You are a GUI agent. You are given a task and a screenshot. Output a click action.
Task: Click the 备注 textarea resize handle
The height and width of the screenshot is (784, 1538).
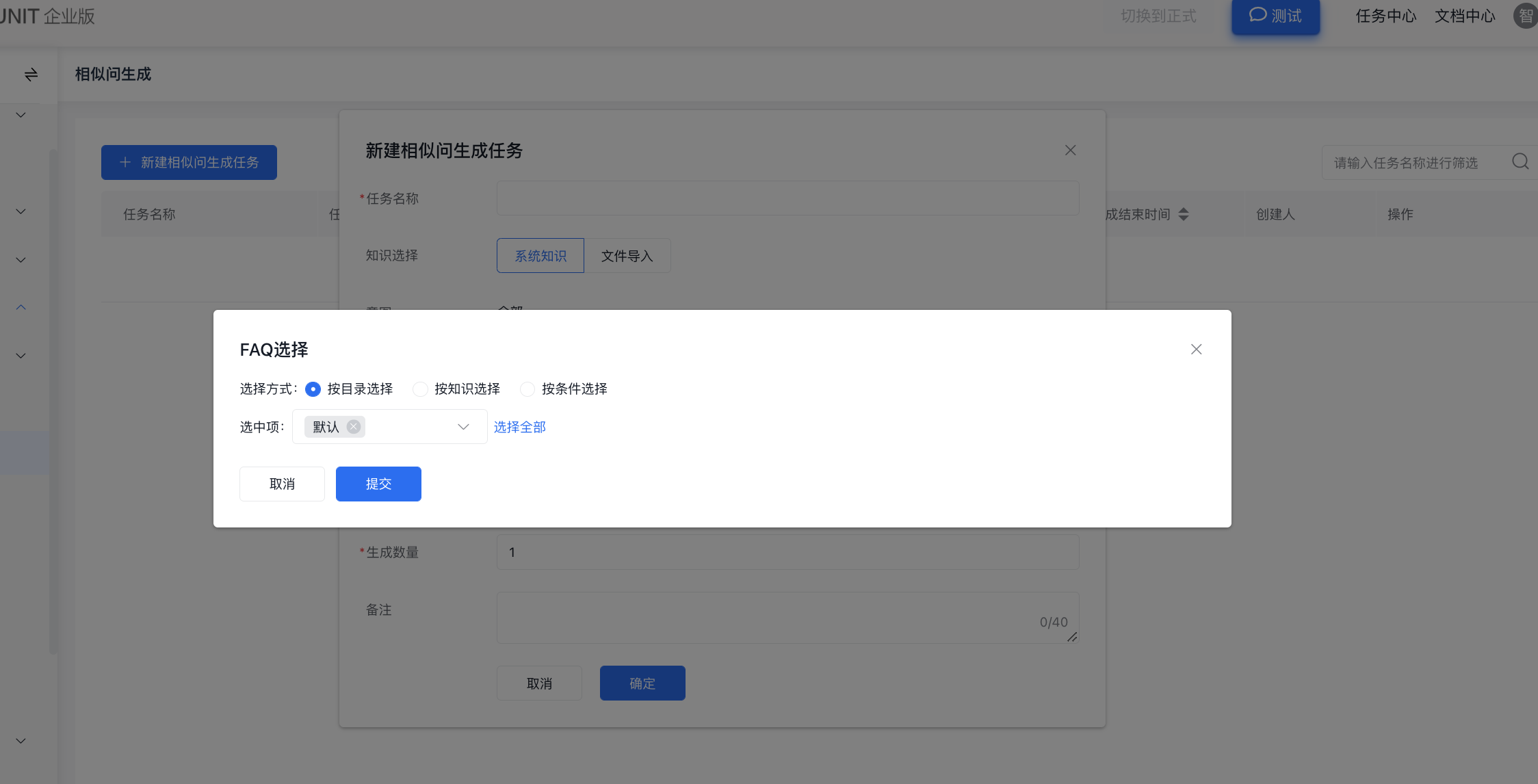(x=1072, y=637)
